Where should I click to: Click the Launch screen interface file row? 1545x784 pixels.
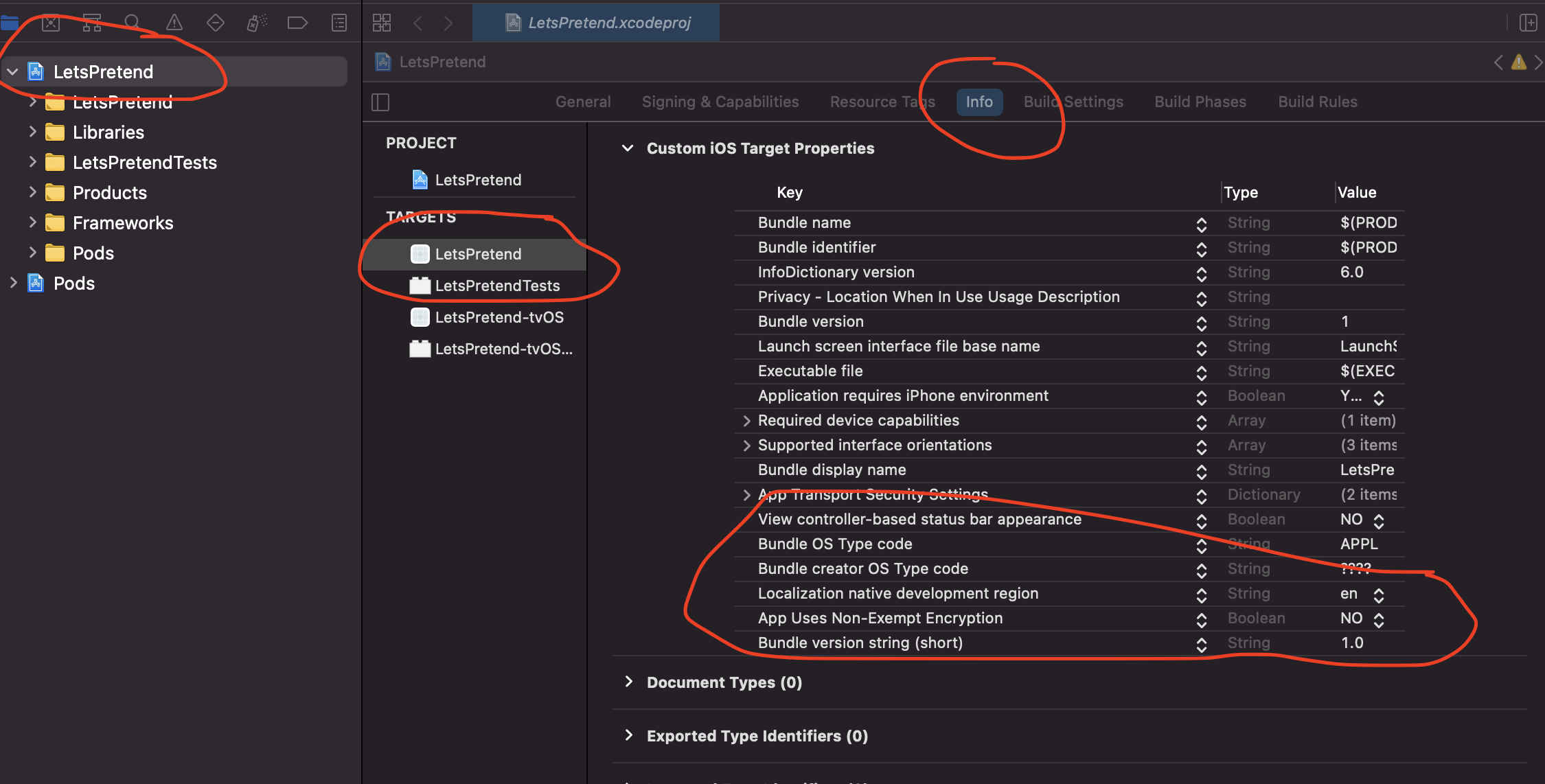(x=1069, y=346)
